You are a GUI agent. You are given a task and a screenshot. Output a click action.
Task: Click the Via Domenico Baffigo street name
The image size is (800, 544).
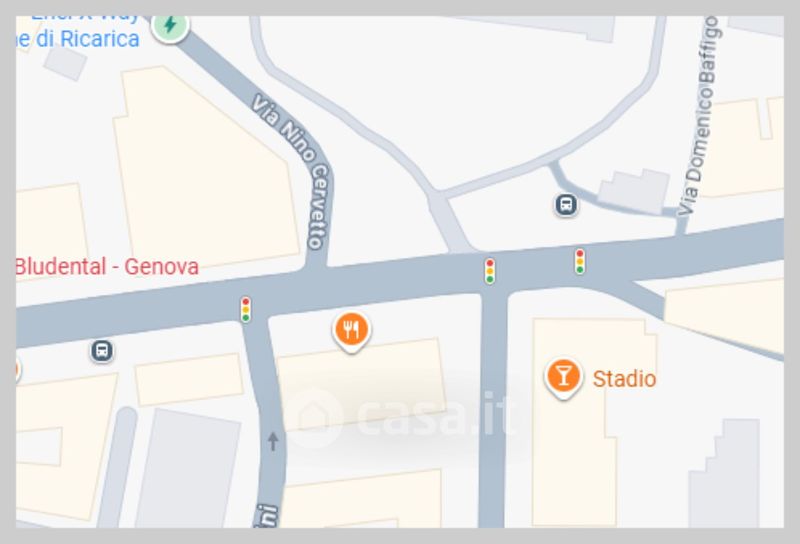click(x=699, y=115)
